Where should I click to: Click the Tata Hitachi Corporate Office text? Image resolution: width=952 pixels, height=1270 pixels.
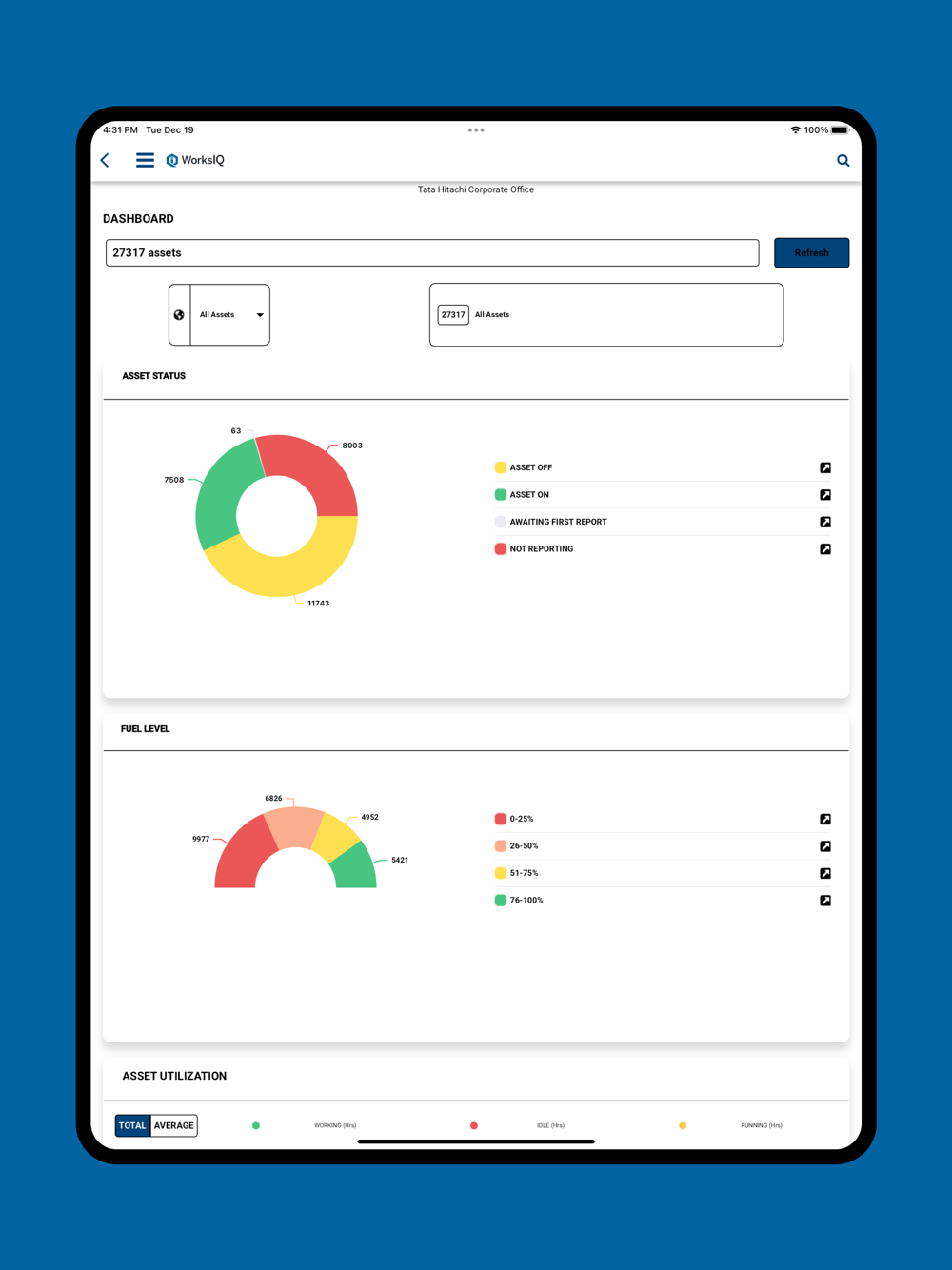[x=476, y=189]
